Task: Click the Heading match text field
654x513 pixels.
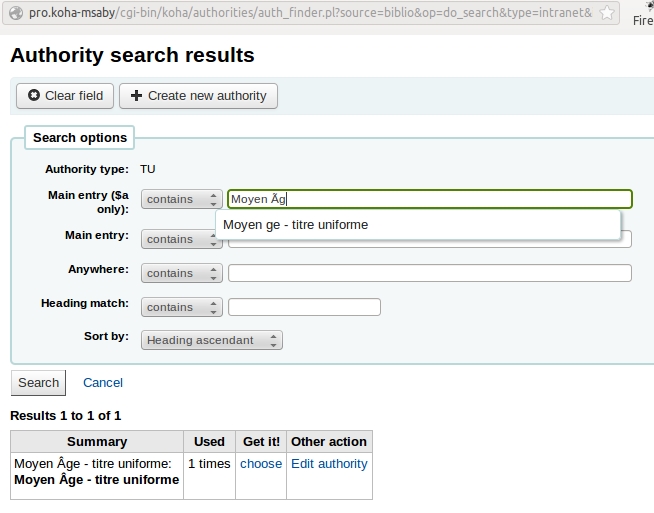Action: pos(304,307)
